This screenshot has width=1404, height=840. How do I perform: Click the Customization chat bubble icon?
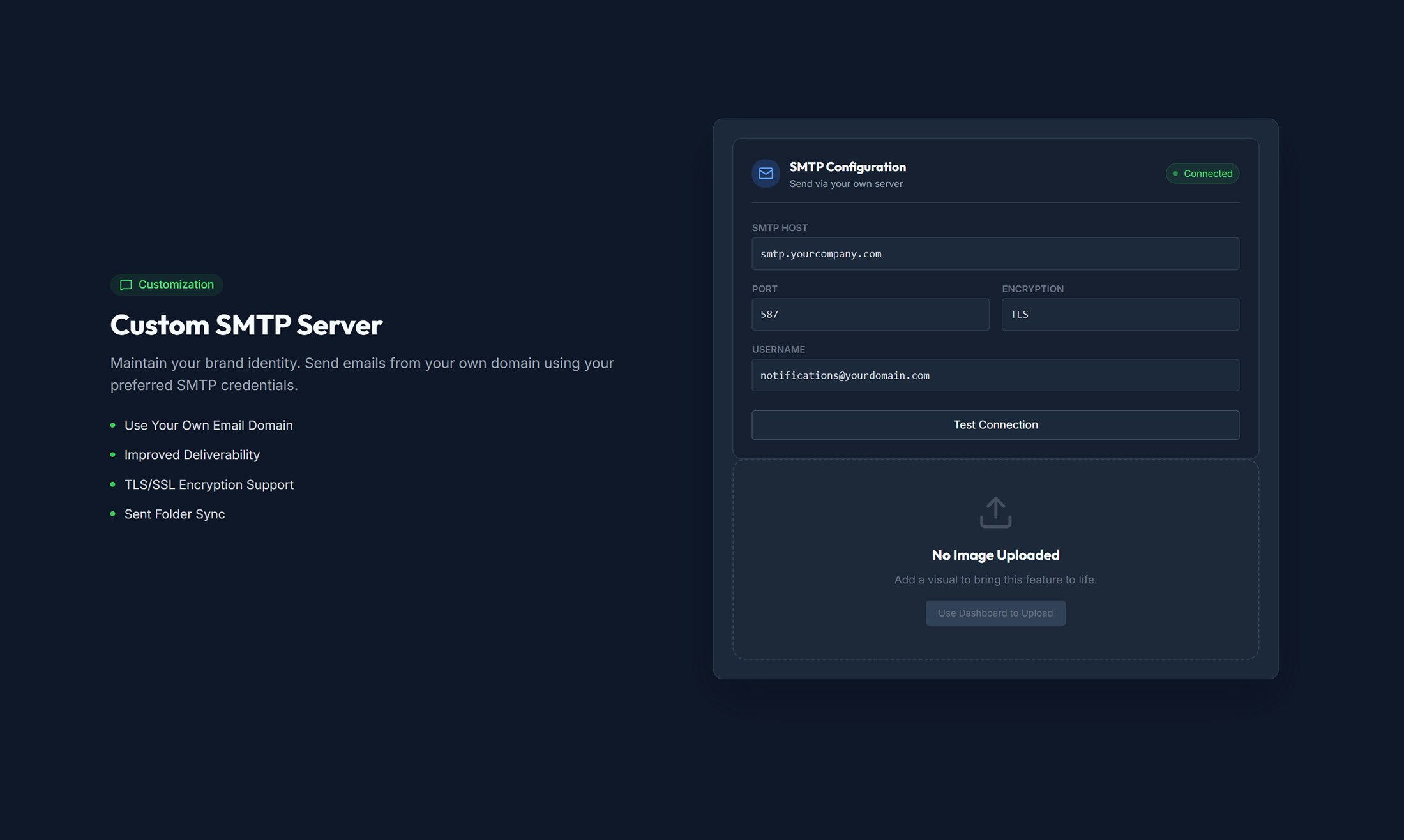pos(126,285)
